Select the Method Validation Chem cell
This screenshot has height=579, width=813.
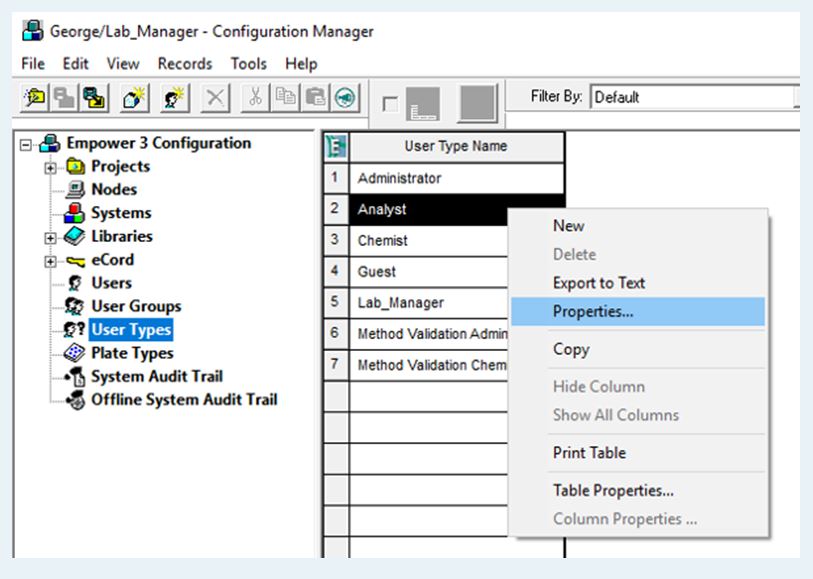(429, 365)
